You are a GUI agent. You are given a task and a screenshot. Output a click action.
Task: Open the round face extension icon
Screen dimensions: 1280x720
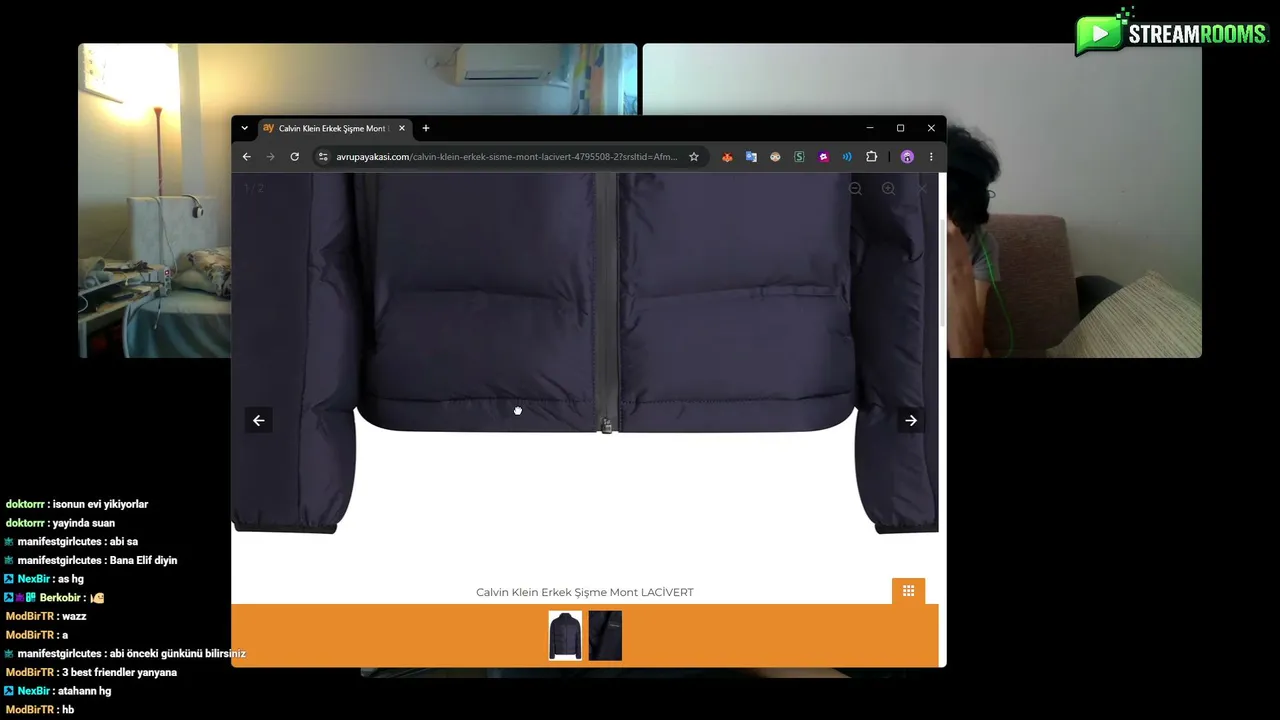point(775,157)
